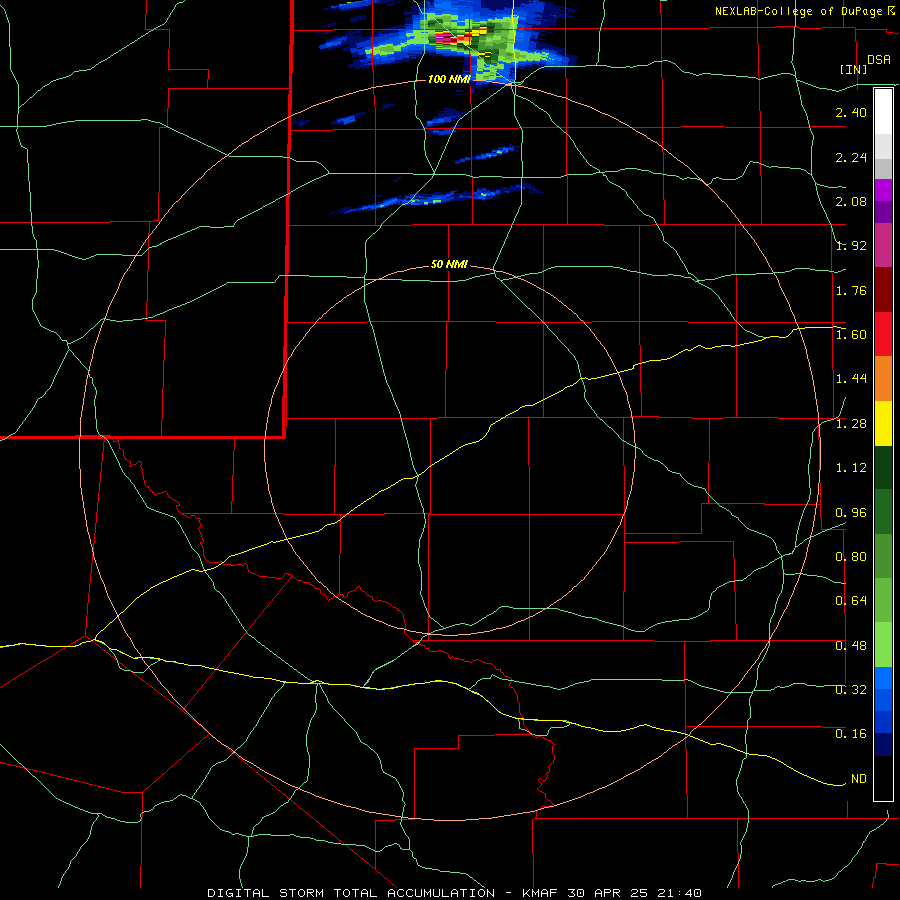Click the DSA product label

click(879, 60)
